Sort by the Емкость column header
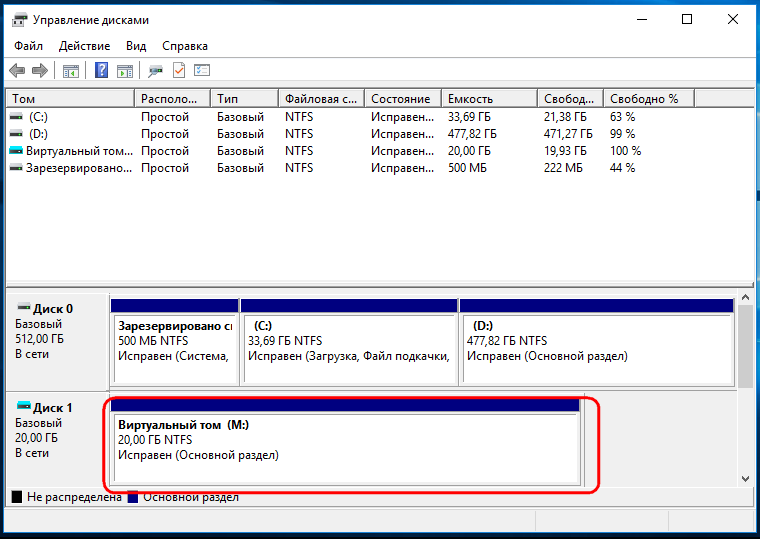The height and width of the screenshot is (539, 760). click(490, 99)
